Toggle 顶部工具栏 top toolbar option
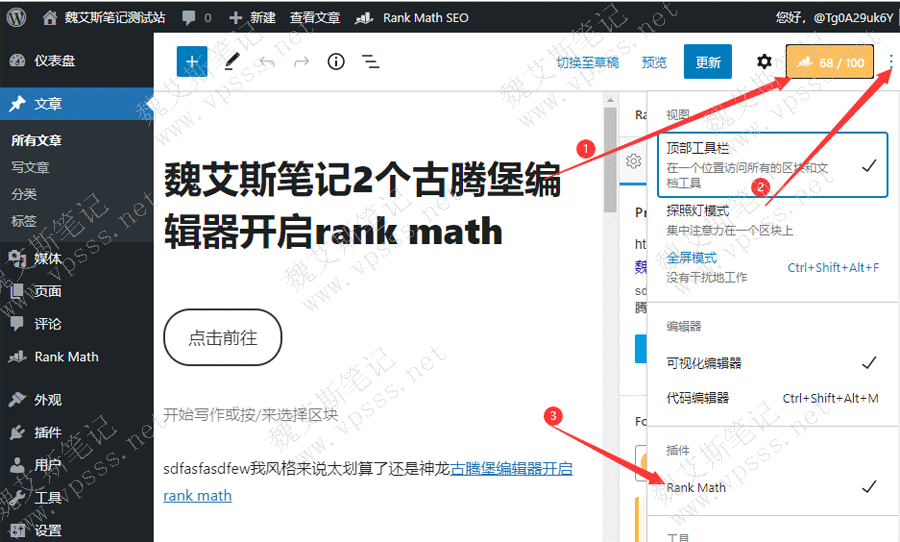The image size is (900, 542). point(773,165)
